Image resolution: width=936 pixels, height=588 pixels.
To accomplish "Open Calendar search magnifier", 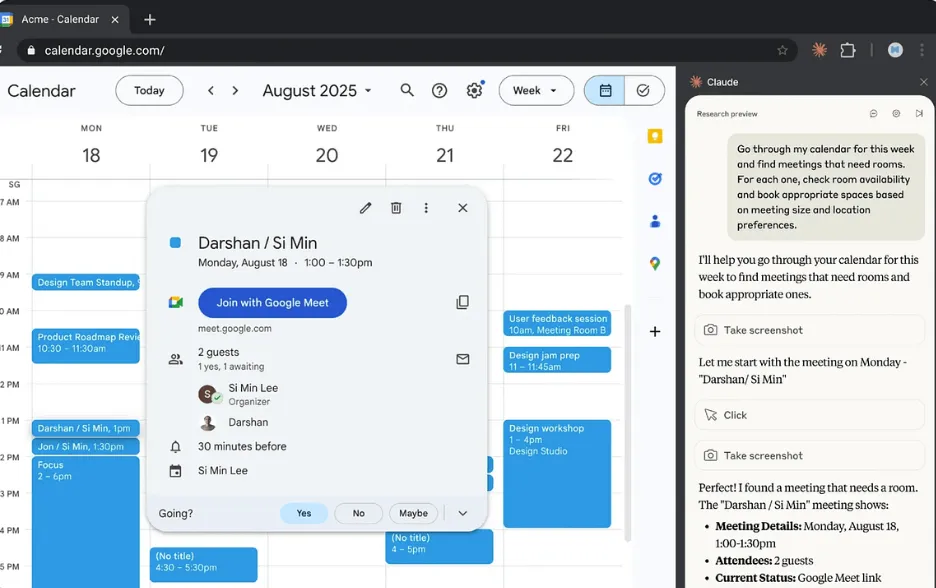I will click(x=407, y=90).
